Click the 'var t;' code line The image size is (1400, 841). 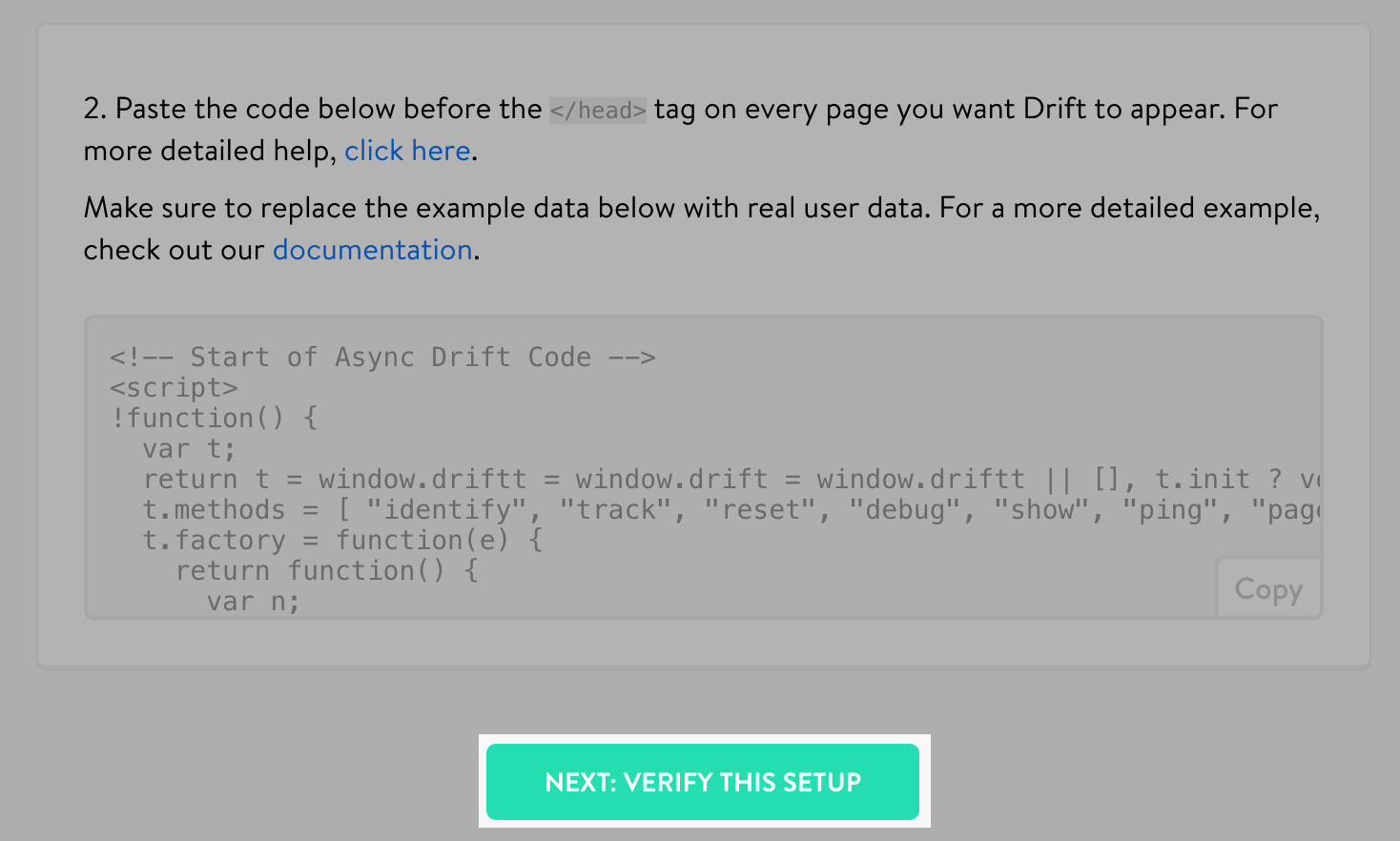pos(189,449)
